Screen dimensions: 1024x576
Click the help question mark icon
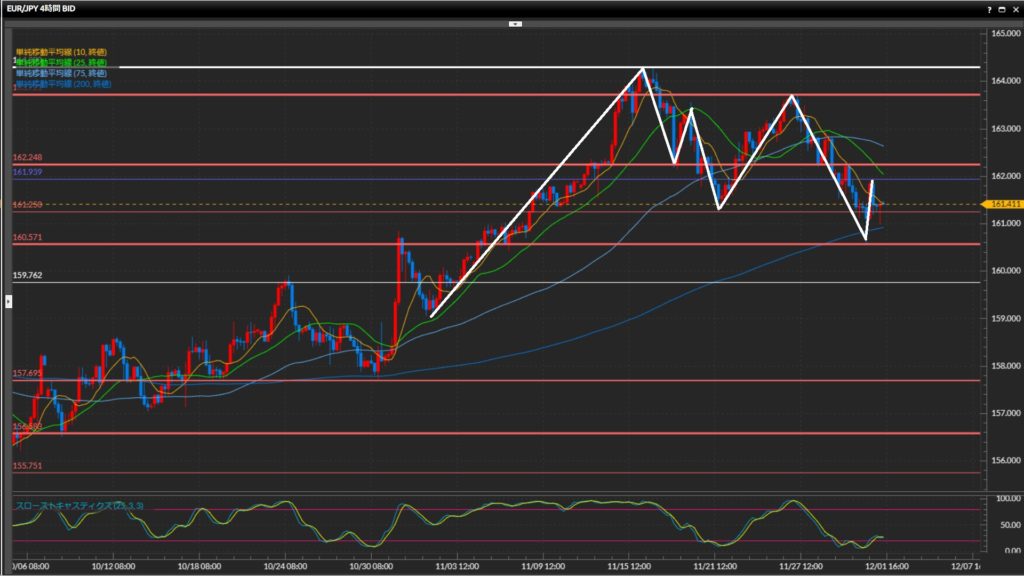point(990,8)
